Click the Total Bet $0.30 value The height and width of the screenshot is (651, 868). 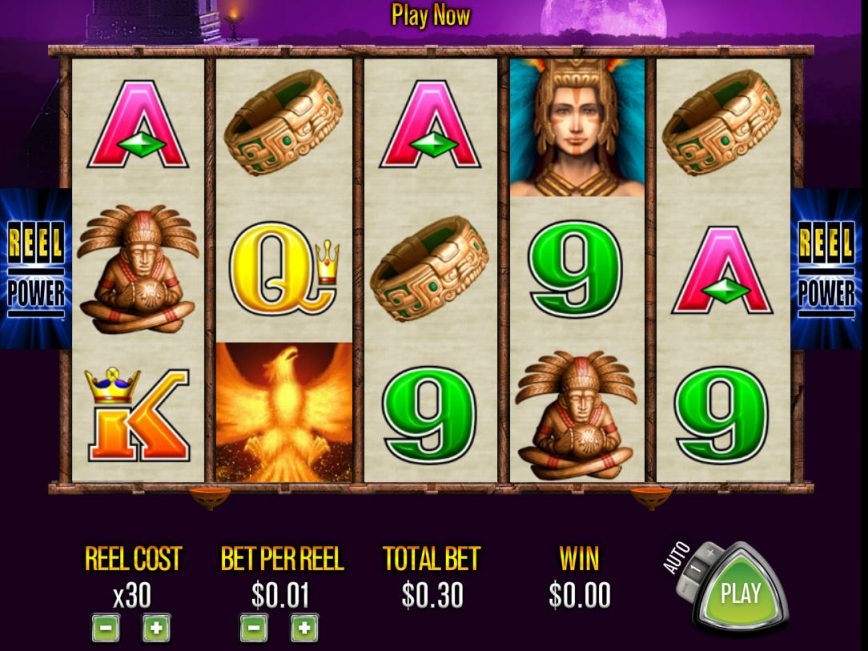432,595
